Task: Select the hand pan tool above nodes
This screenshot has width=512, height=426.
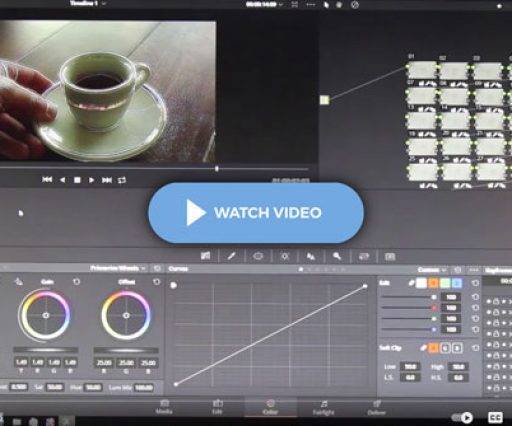Action: 339,5
